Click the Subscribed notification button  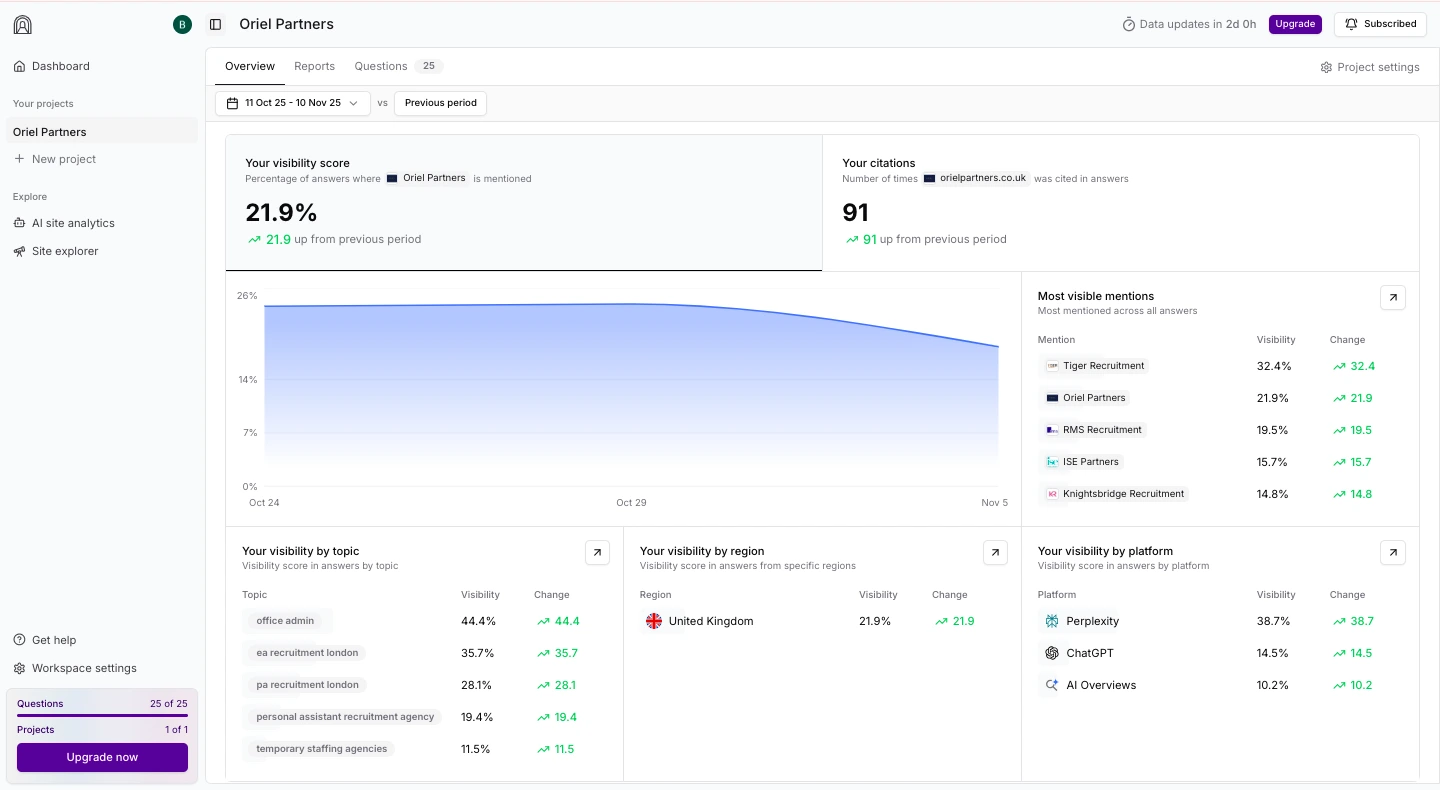(x=1380, y=24)
